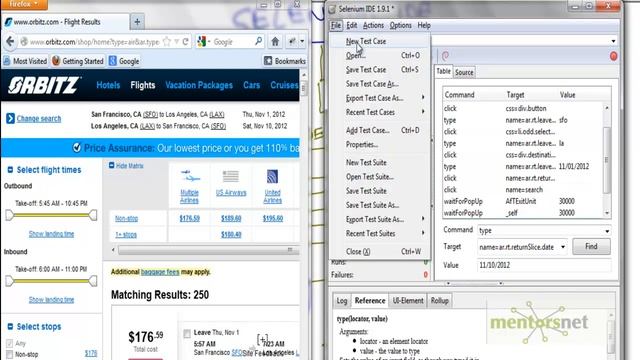Open the Firefox menu button

pyautogui.click(x=24, y=4)
